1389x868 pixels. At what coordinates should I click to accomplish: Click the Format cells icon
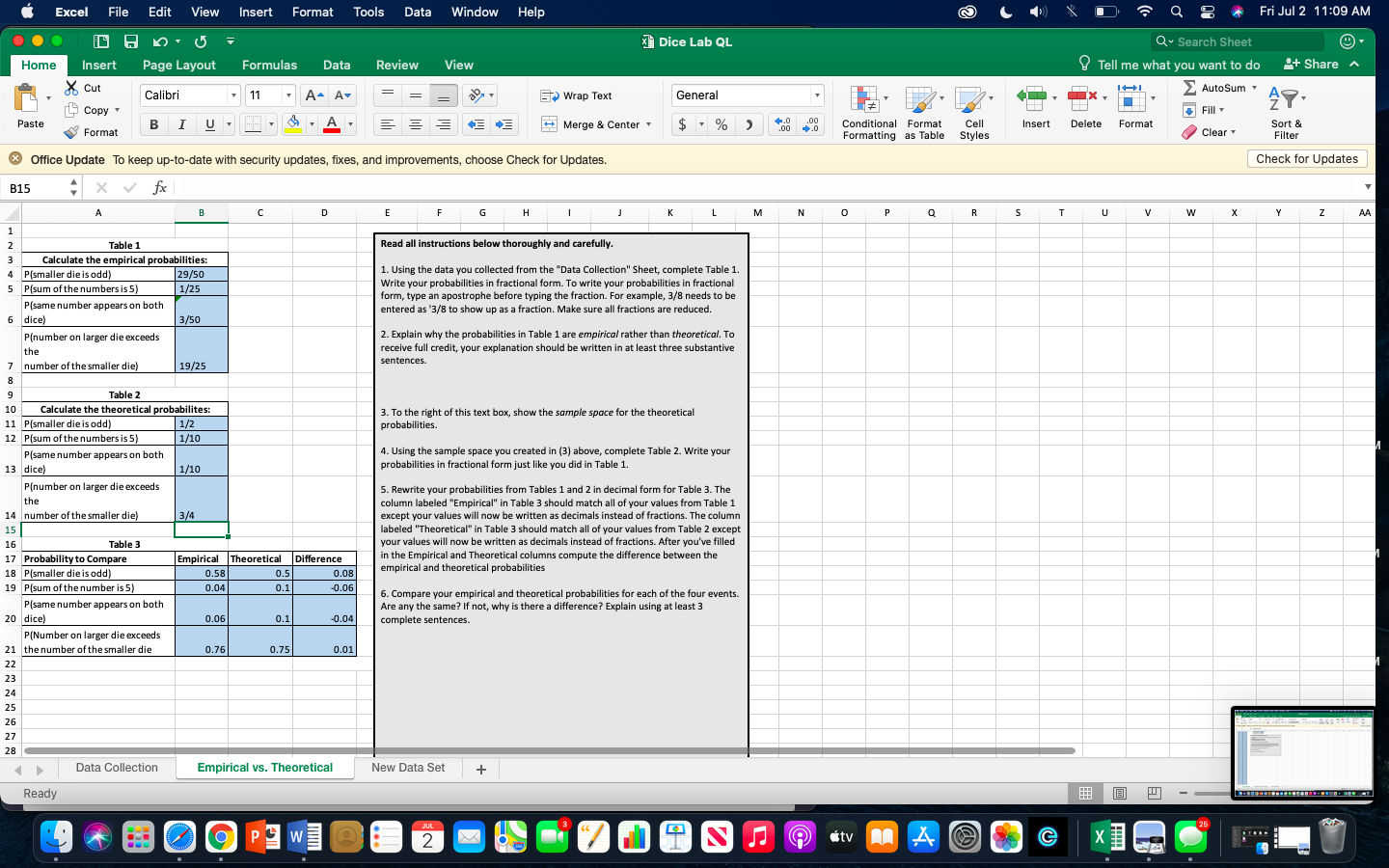pyautogui.click(x=1131, y=97)
